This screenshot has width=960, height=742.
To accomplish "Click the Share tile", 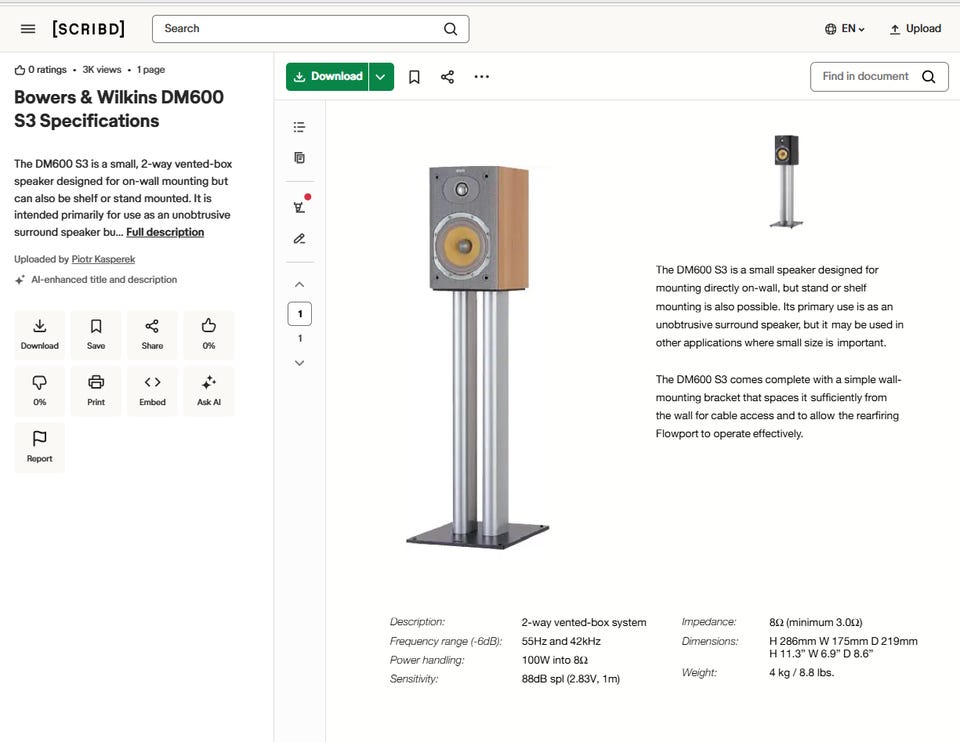I will point(152,334).
